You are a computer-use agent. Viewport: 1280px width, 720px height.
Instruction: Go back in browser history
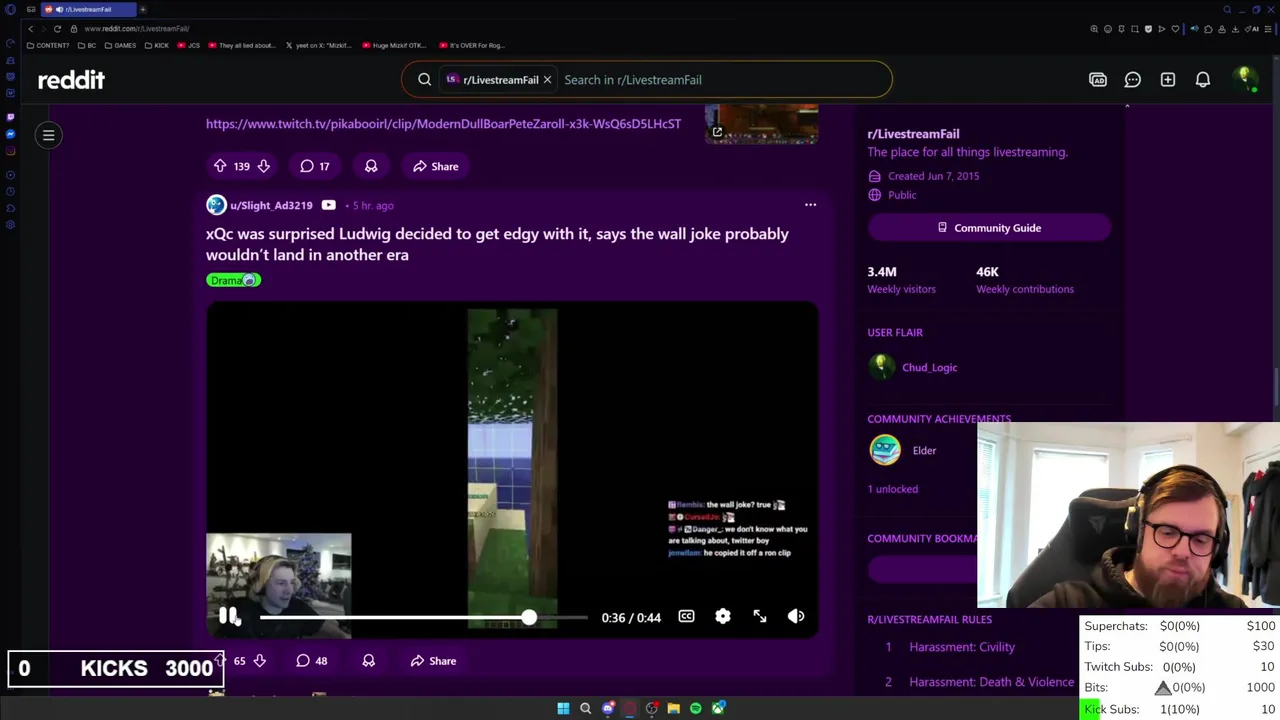tap(30, 28)
